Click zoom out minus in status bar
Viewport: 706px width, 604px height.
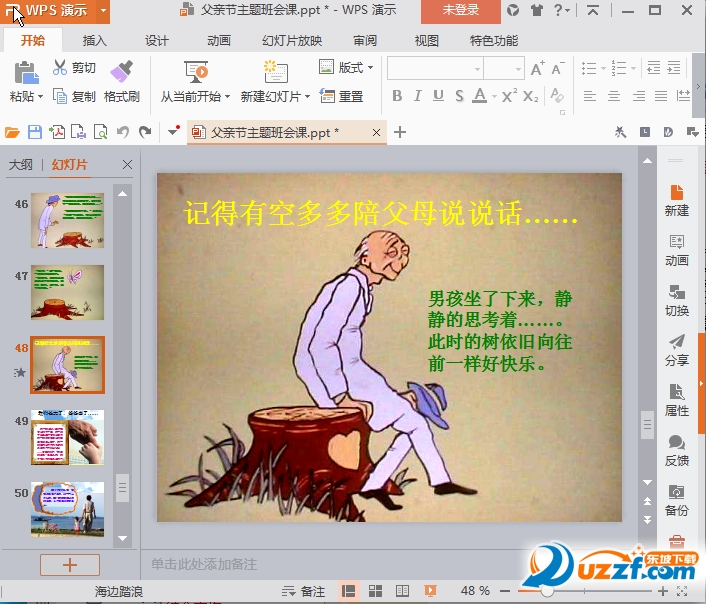tap(505, 591)
